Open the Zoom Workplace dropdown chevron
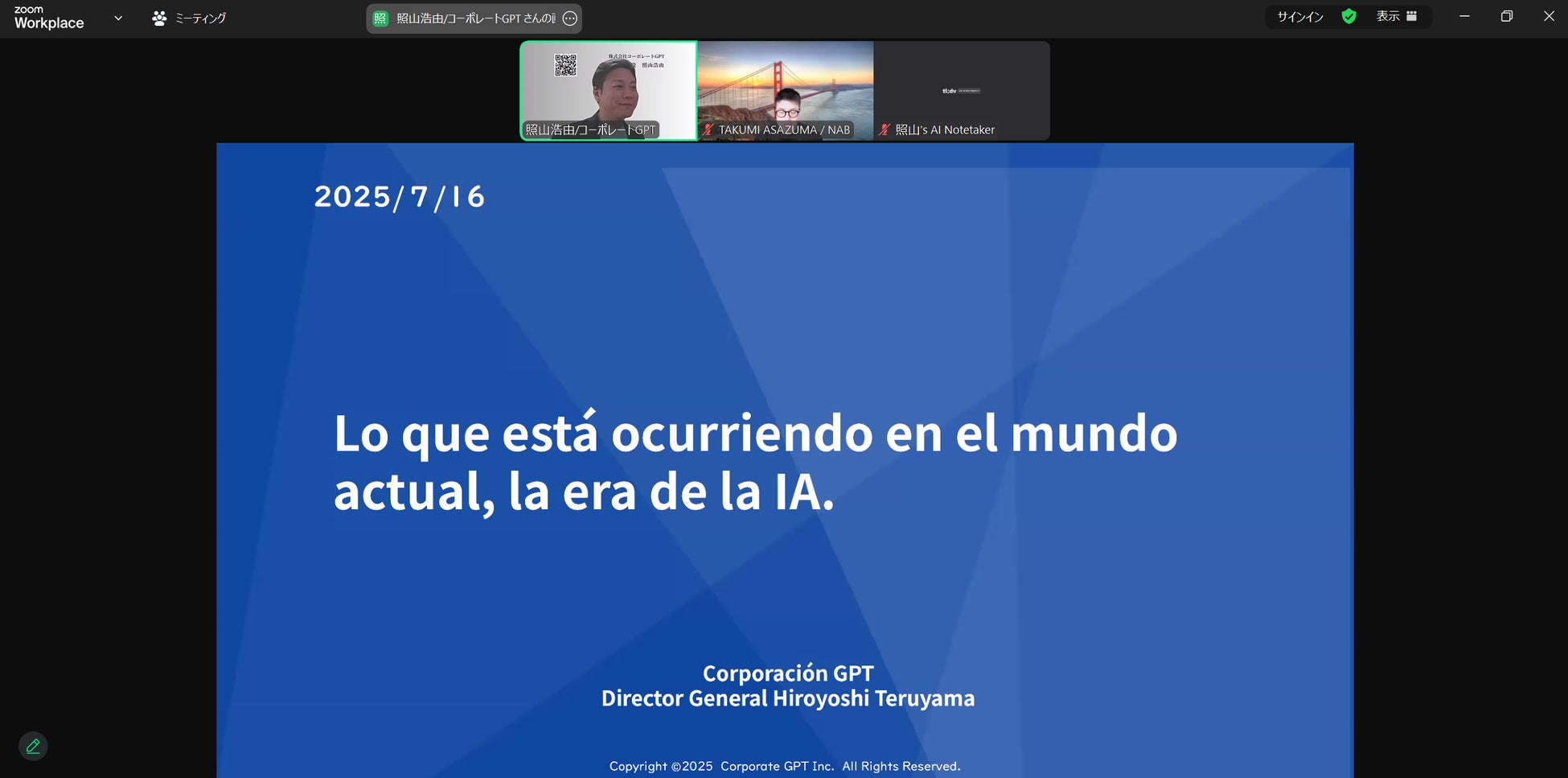Image resolution: width=1568 pixels, height=778 pixels. [x=118, y=18]
